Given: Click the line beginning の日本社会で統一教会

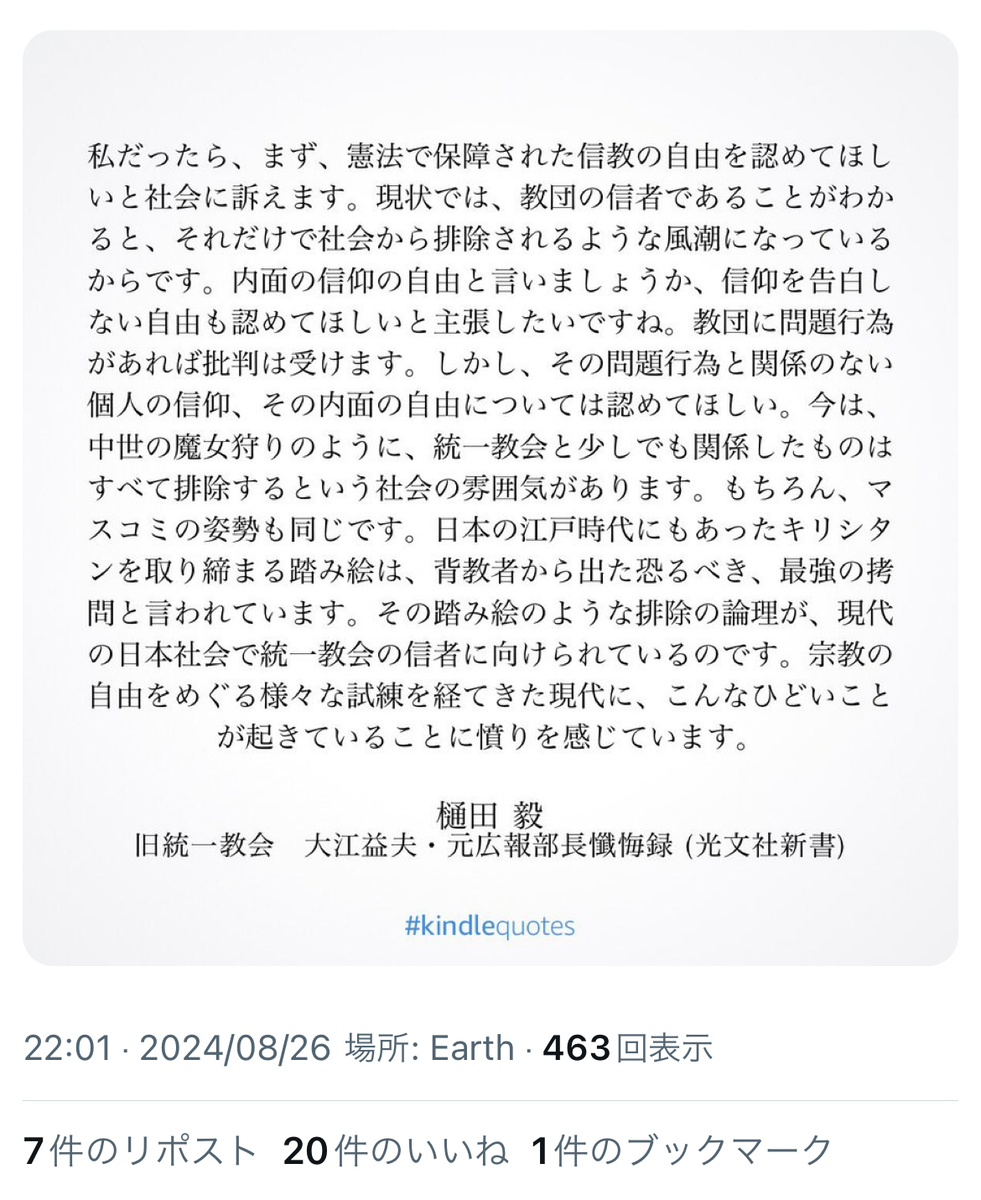Looking at the screenshot, I should [490, 655].
